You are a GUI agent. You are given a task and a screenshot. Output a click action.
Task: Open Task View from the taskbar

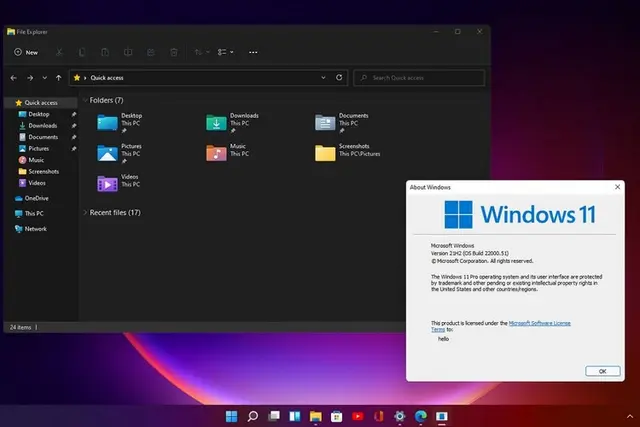click(274, 416)
